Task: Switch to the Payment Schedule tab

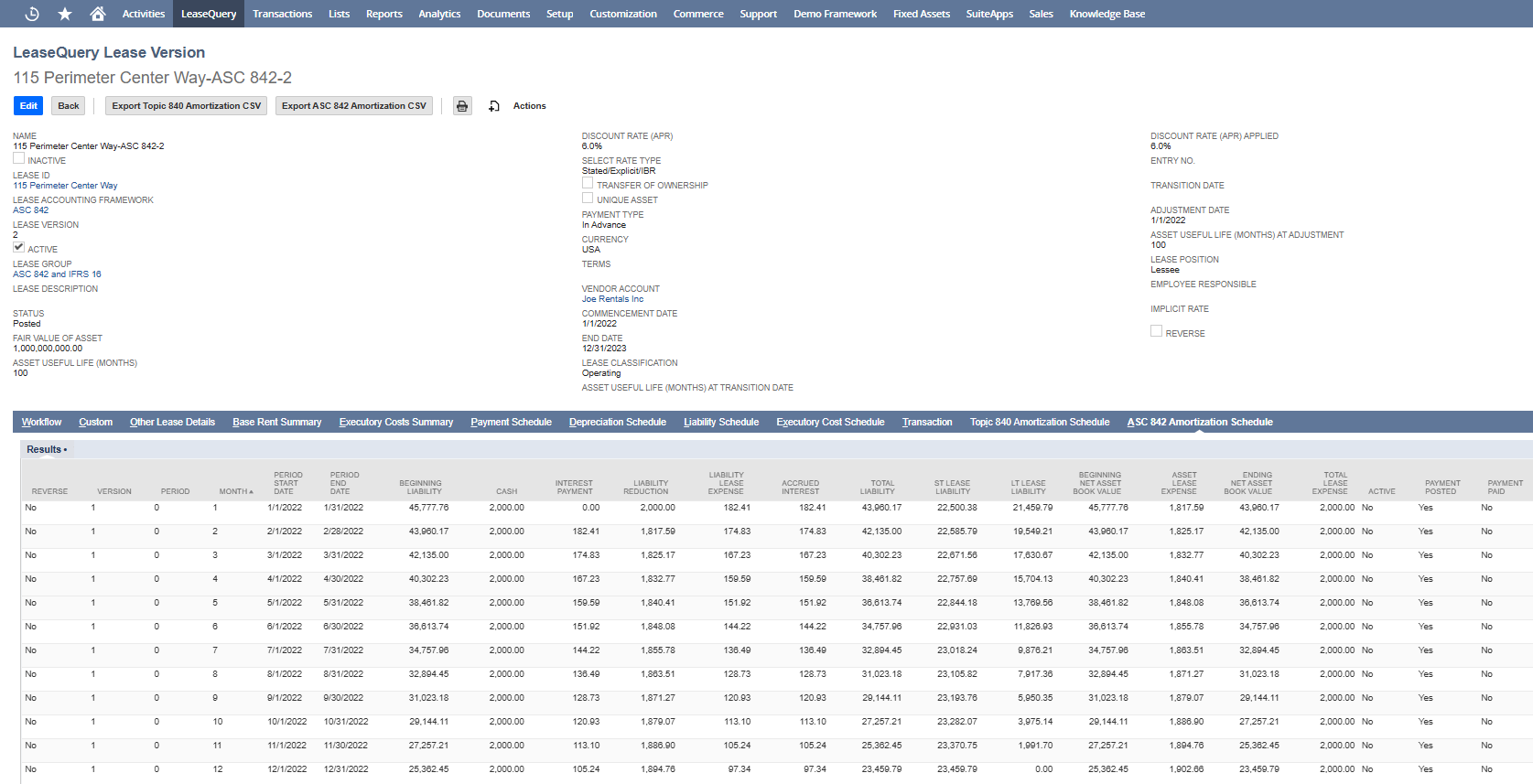Action: (x=511, y=422)
